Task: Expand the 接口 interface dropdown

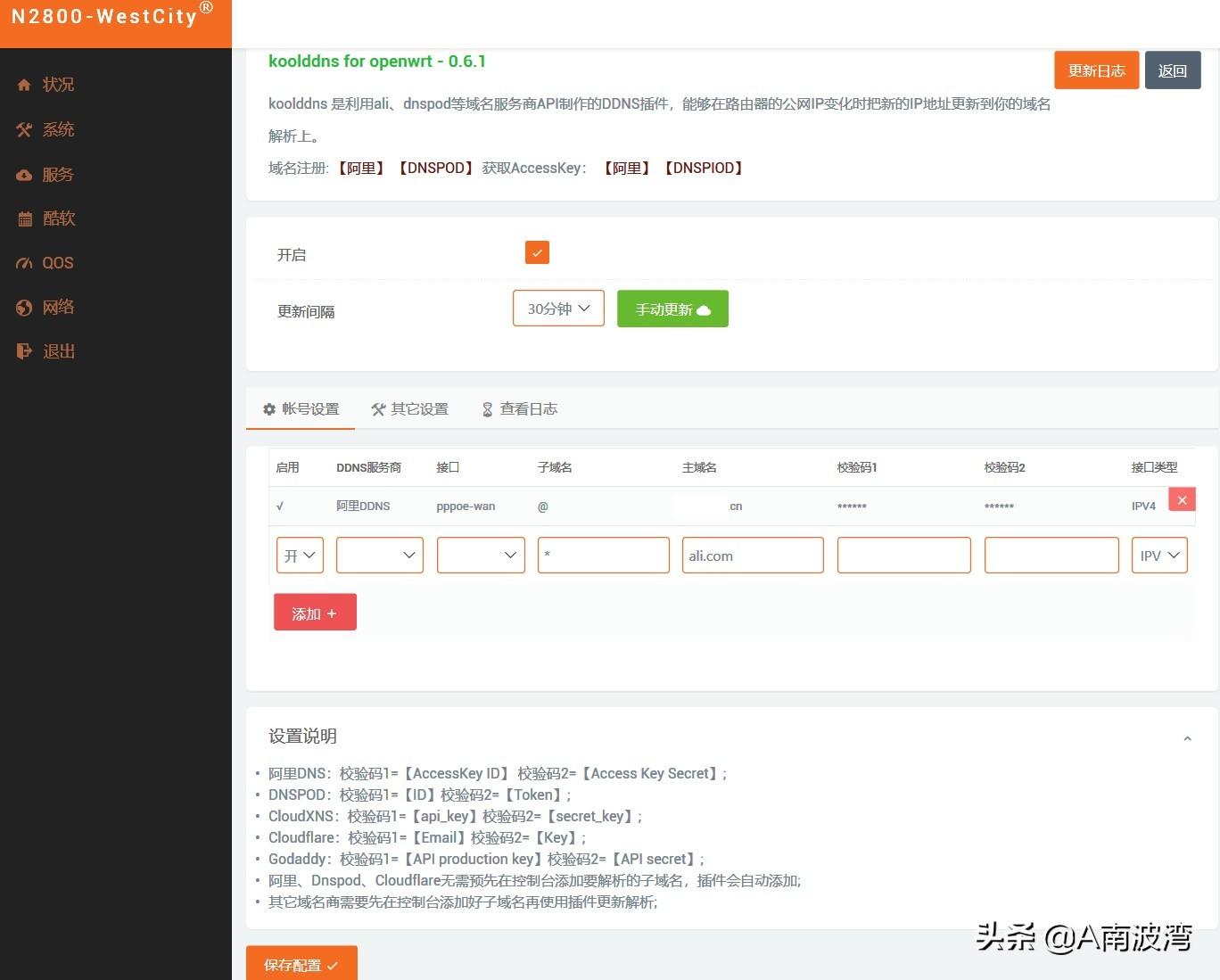Action: (481, 556)
